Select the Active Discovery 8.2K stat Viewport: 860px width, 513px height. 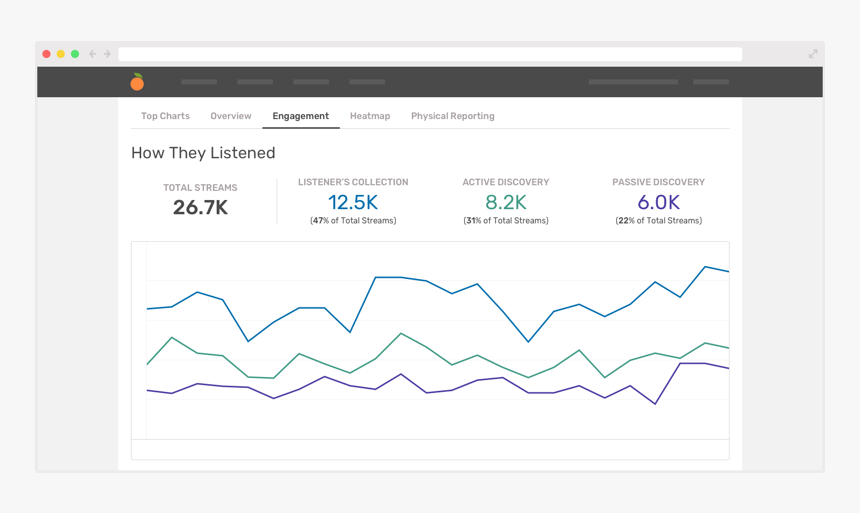505,203
